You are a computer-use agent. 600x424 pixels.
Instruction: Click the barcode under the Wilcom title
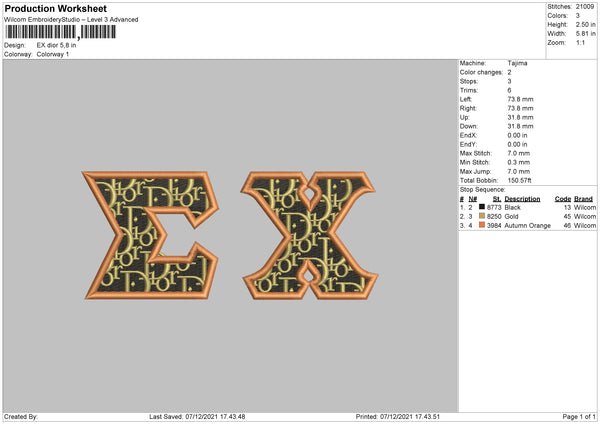click(x=60, y=32)
